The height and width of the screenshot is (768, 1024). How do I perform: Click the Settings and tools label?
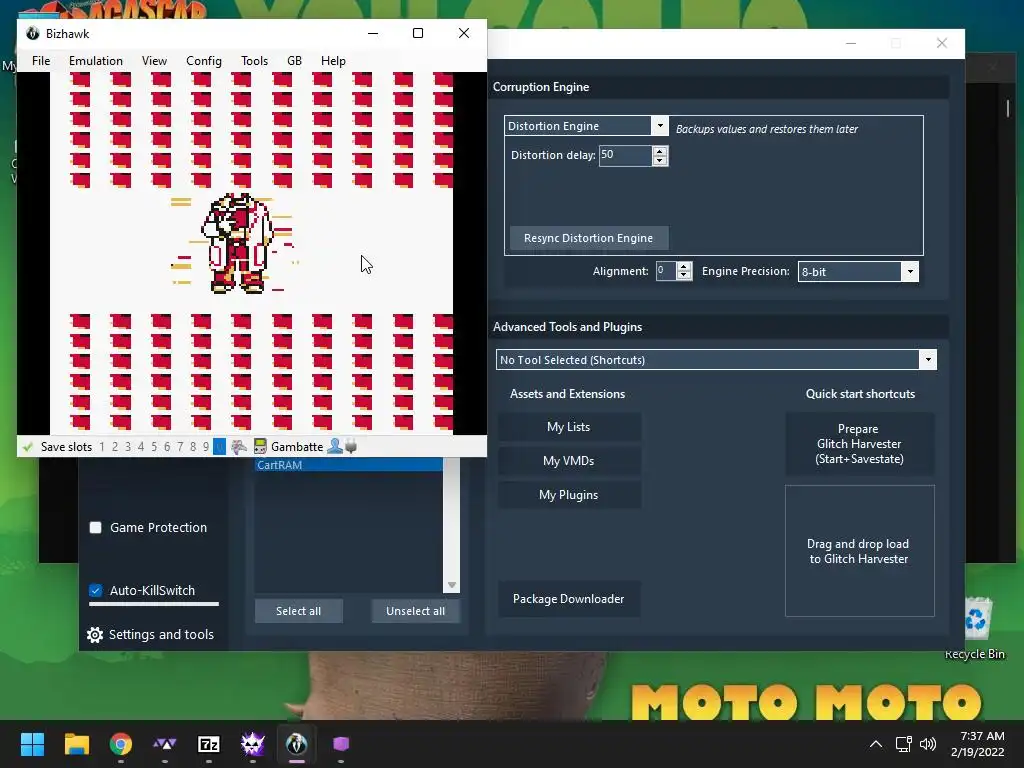coord(161,635)
